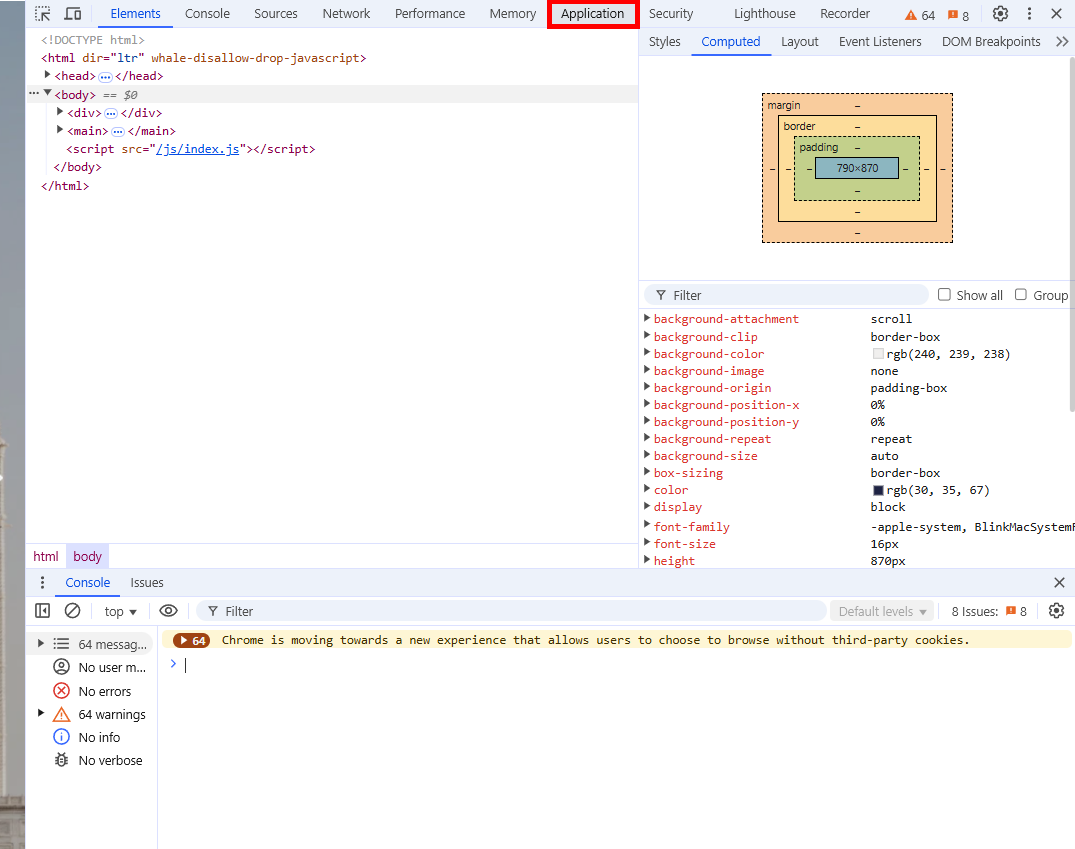Activate the inspect element picker icon
Image resolution: width=1075 pixels, height=849 pixels.
pyautogui.click(x=43, y=14)
